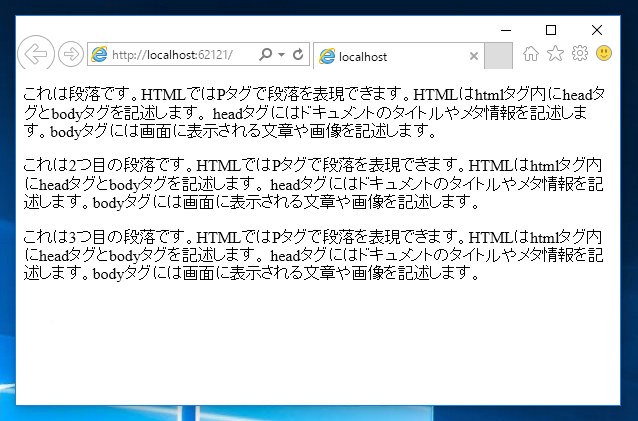The height and width of the screenshot is (421, 638).
Task: Refresh the page with reload icon
Action: (298, 54)
